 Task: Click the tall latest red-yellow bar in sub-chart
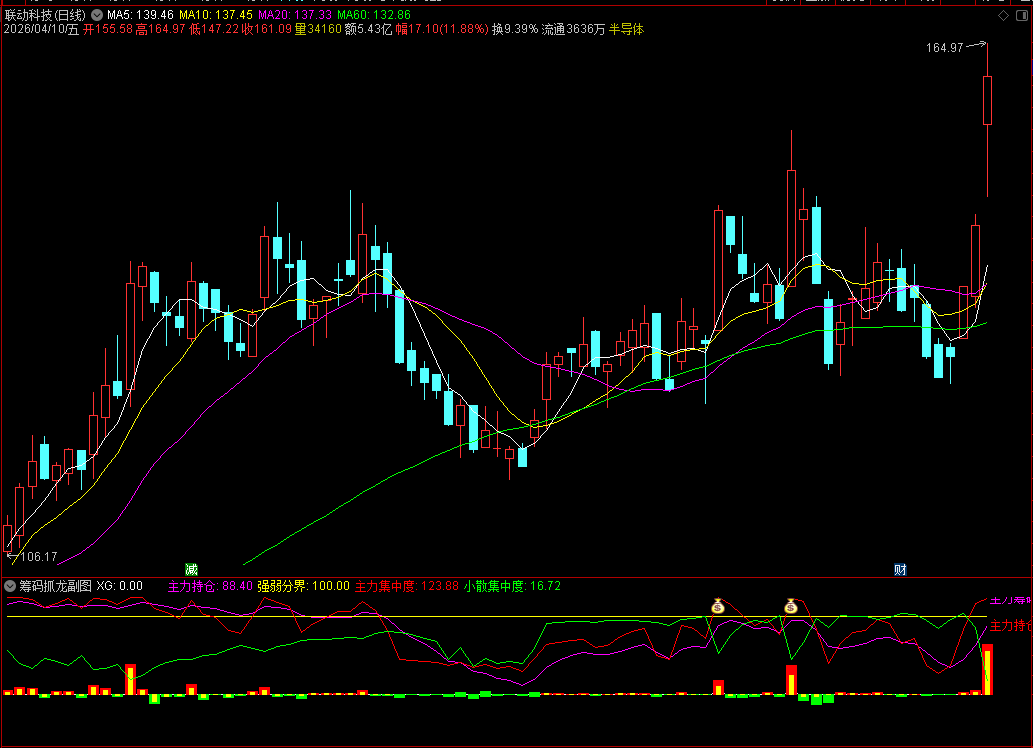pyautogui.click(x=988, y=670)
